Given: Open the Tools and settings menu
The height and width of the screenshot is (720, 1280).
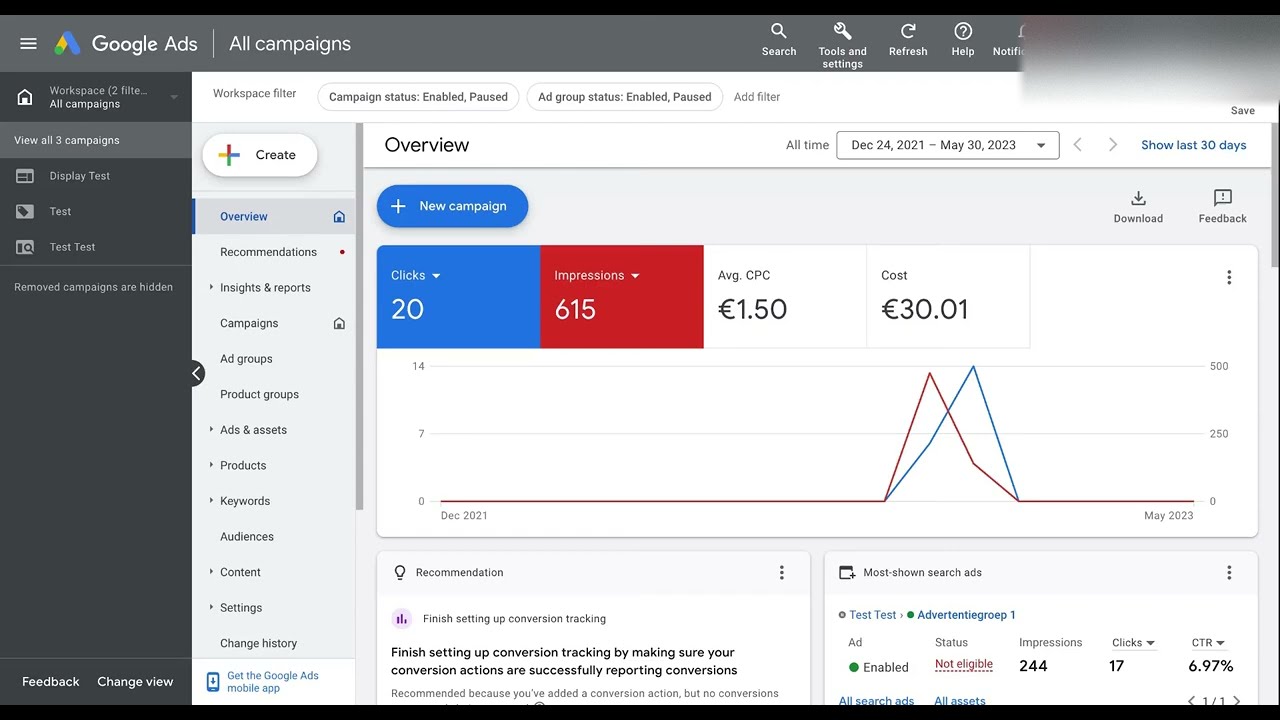Looking at the screenshot, I should click(842, 40).
